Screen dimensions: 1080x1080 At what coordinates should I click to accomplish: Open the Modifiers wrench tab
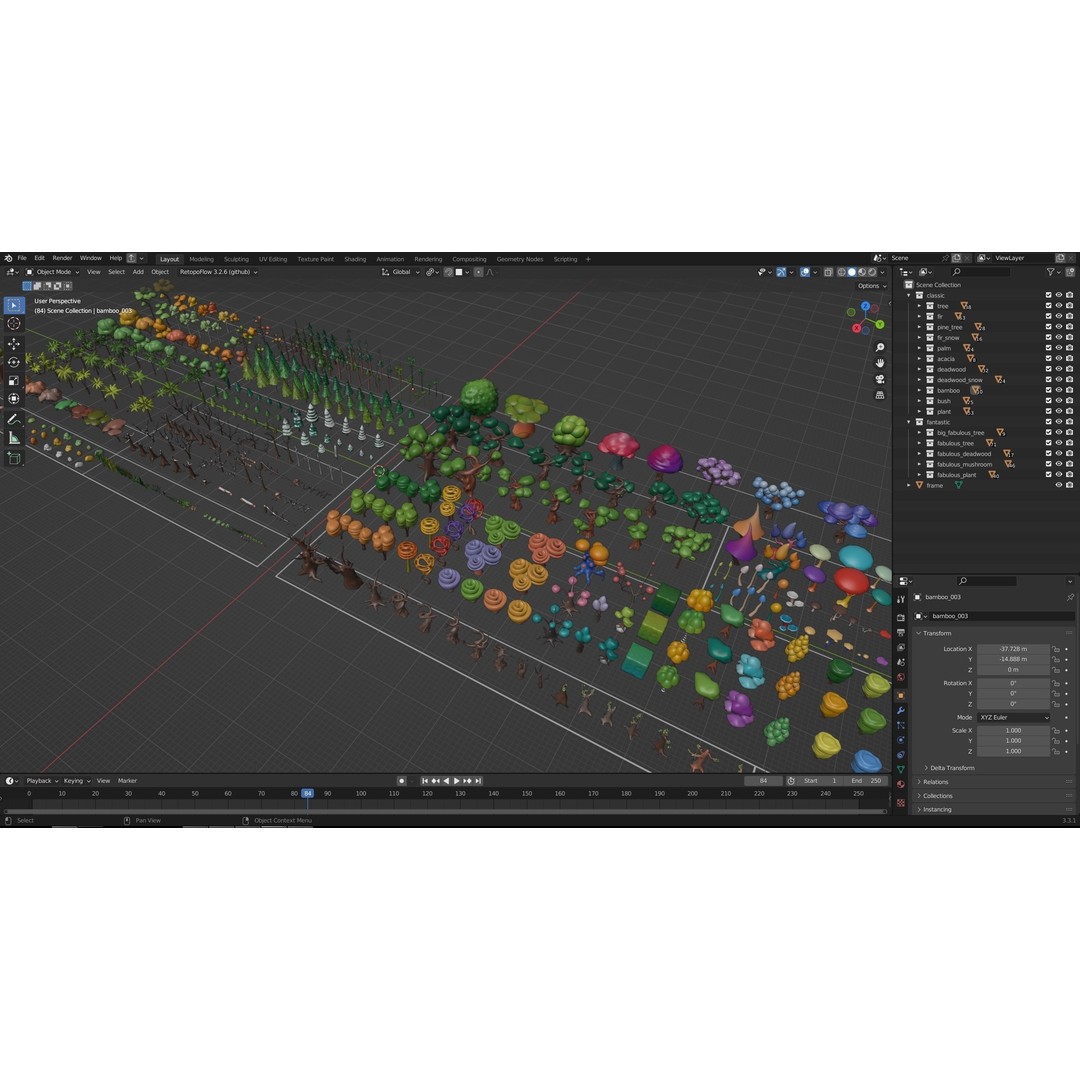900,710
